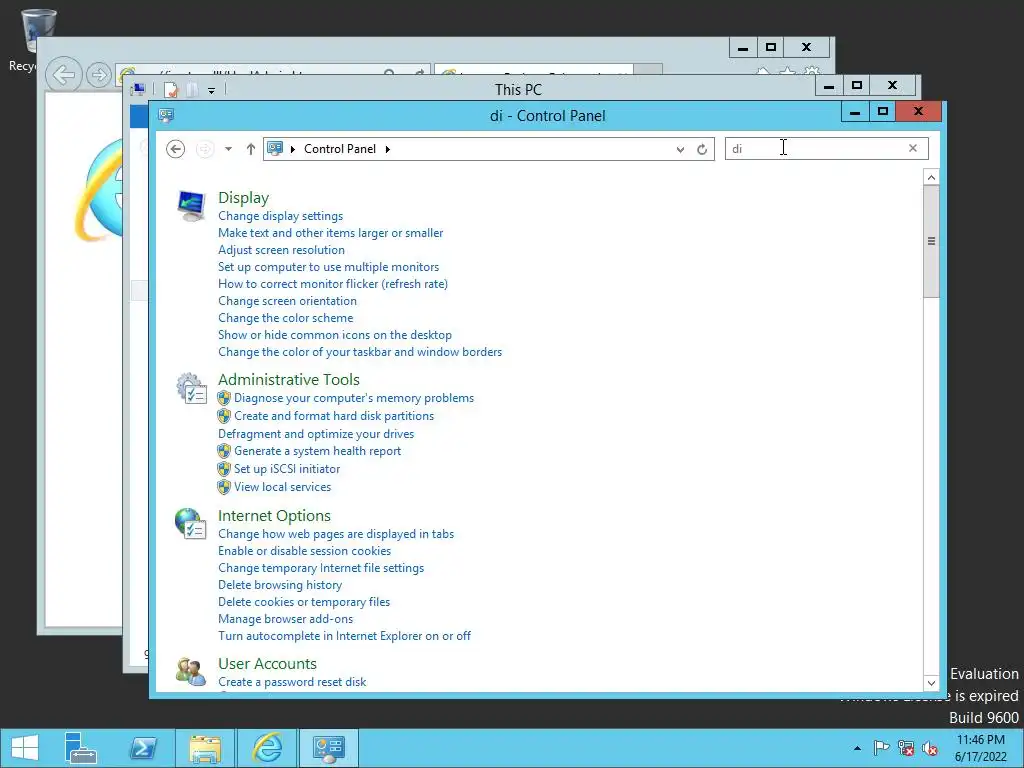This screenshot has width=1024, height=768.
Task: Open the Display category icon
Action: 191,205
